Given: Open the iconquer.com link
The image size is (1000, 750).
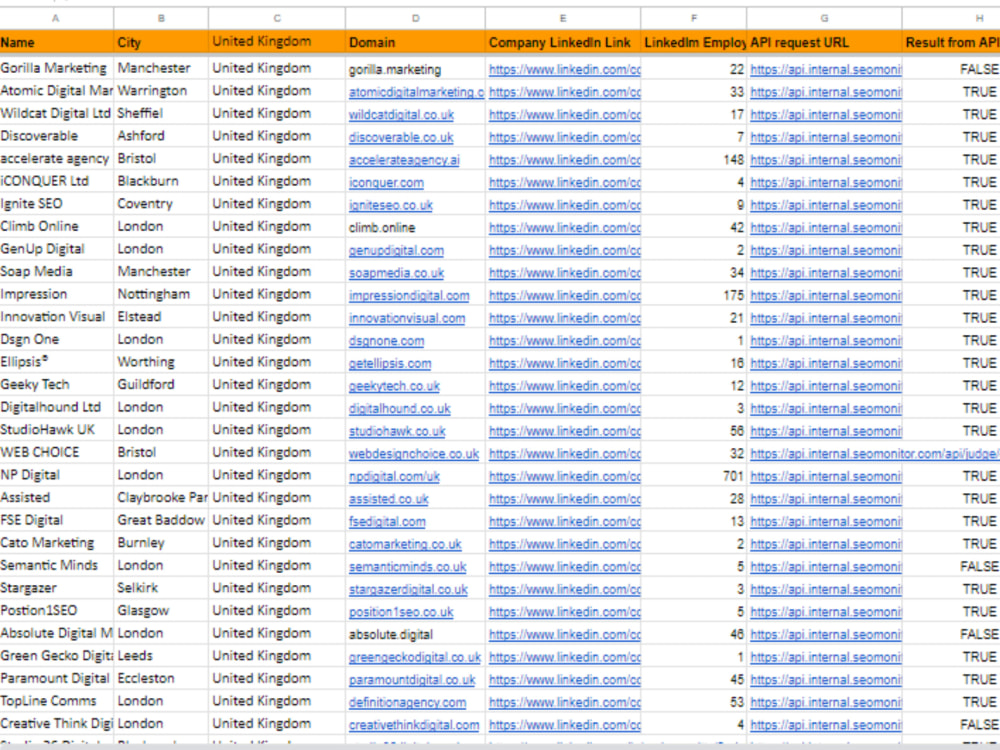Looking at the screenshot, I should click(x=386, y=182).
